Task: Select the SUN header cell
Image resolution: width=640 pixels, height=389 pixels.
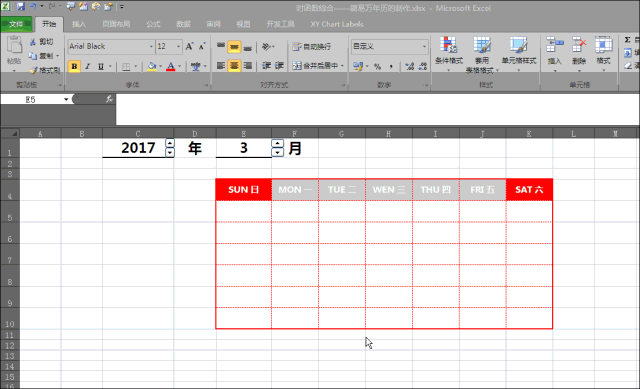Action: pyautogui.click(x=244, y=190)
